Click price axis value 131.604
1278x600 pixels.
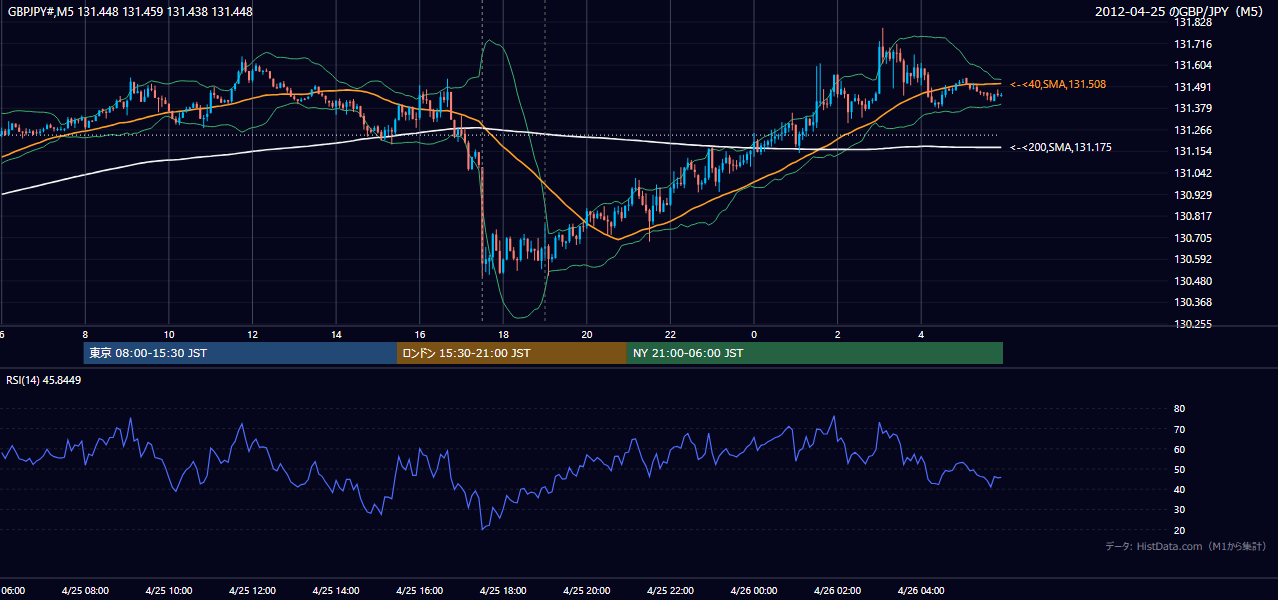(x=1192, y=65)
